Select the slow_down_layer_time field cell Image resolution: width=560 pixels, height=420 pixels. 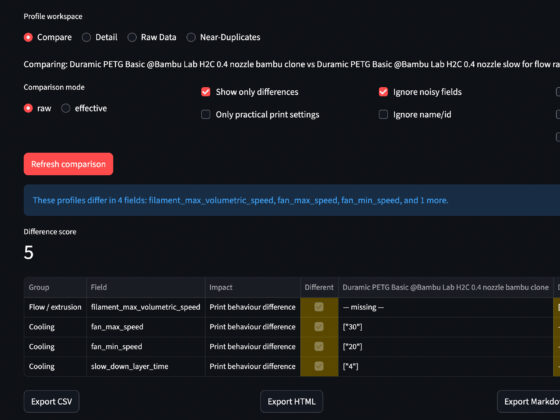pos(146,366)
